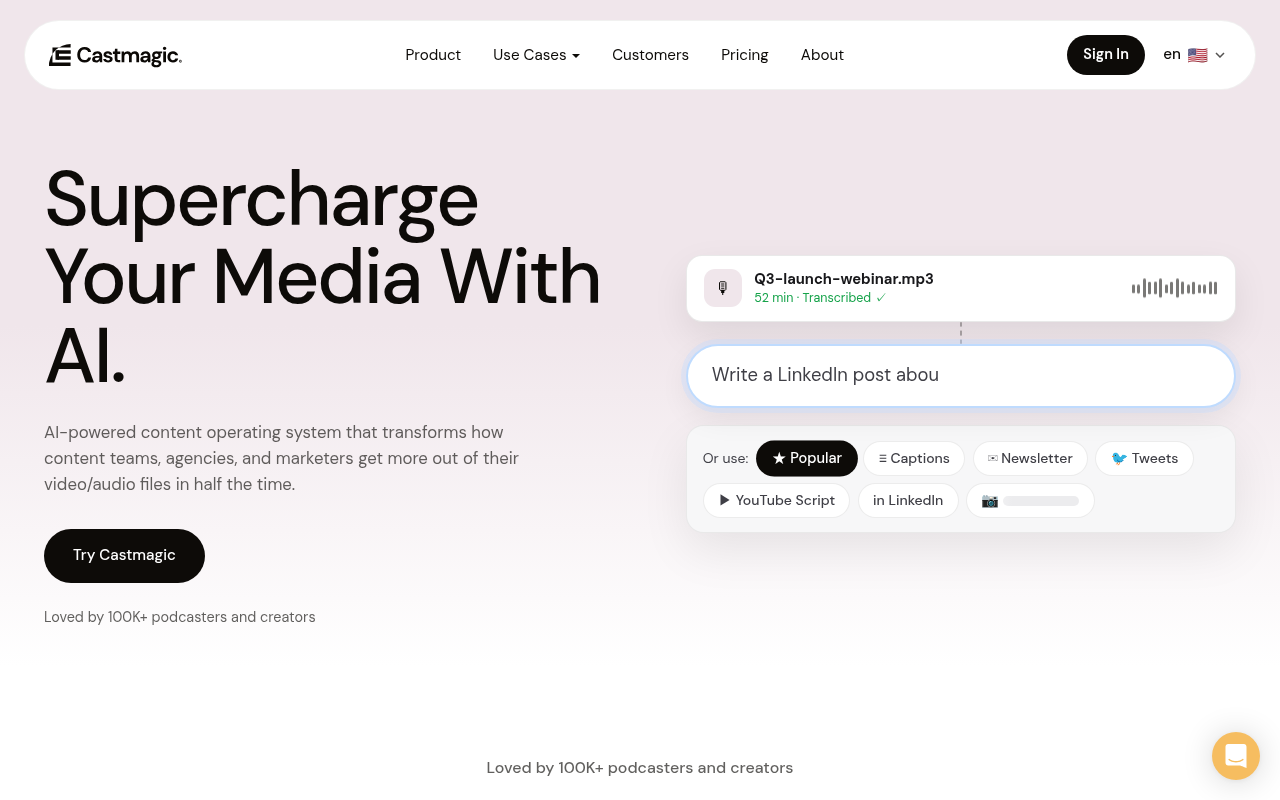Click the Q3-launch-webinar.mp3 file name

(844, 279)
